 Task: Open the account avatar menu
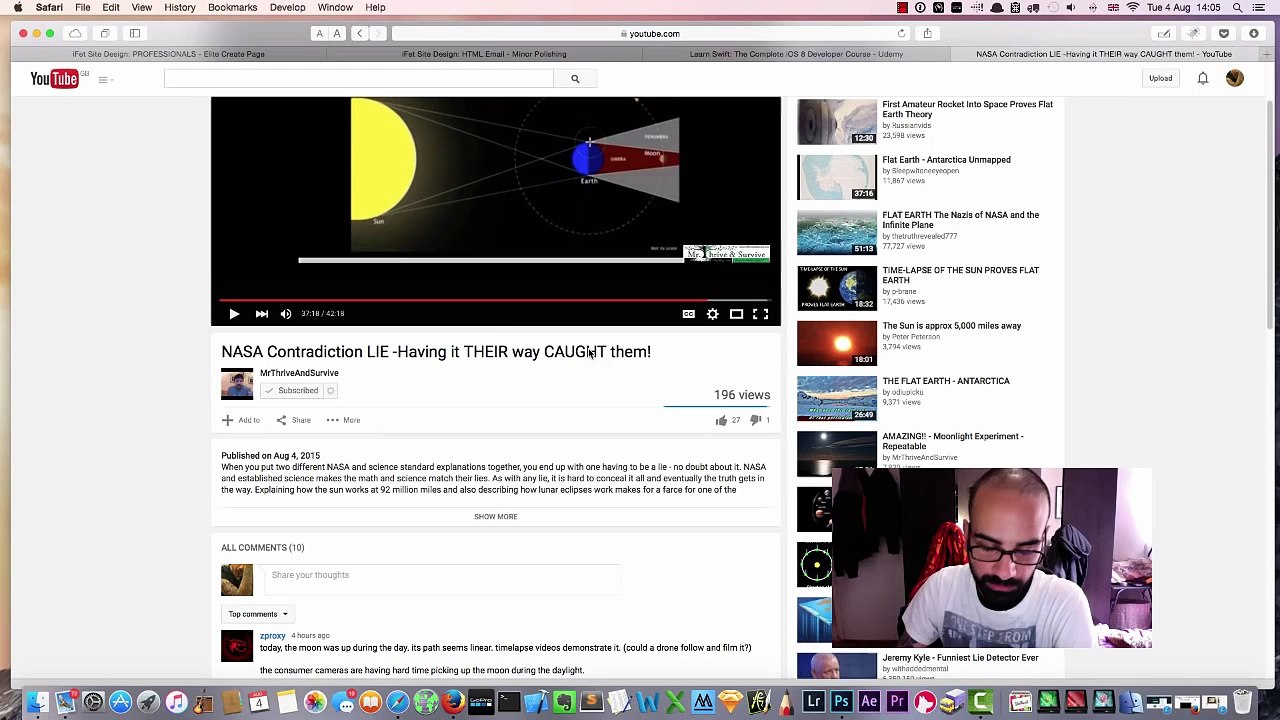click(x=1235, y=78)
